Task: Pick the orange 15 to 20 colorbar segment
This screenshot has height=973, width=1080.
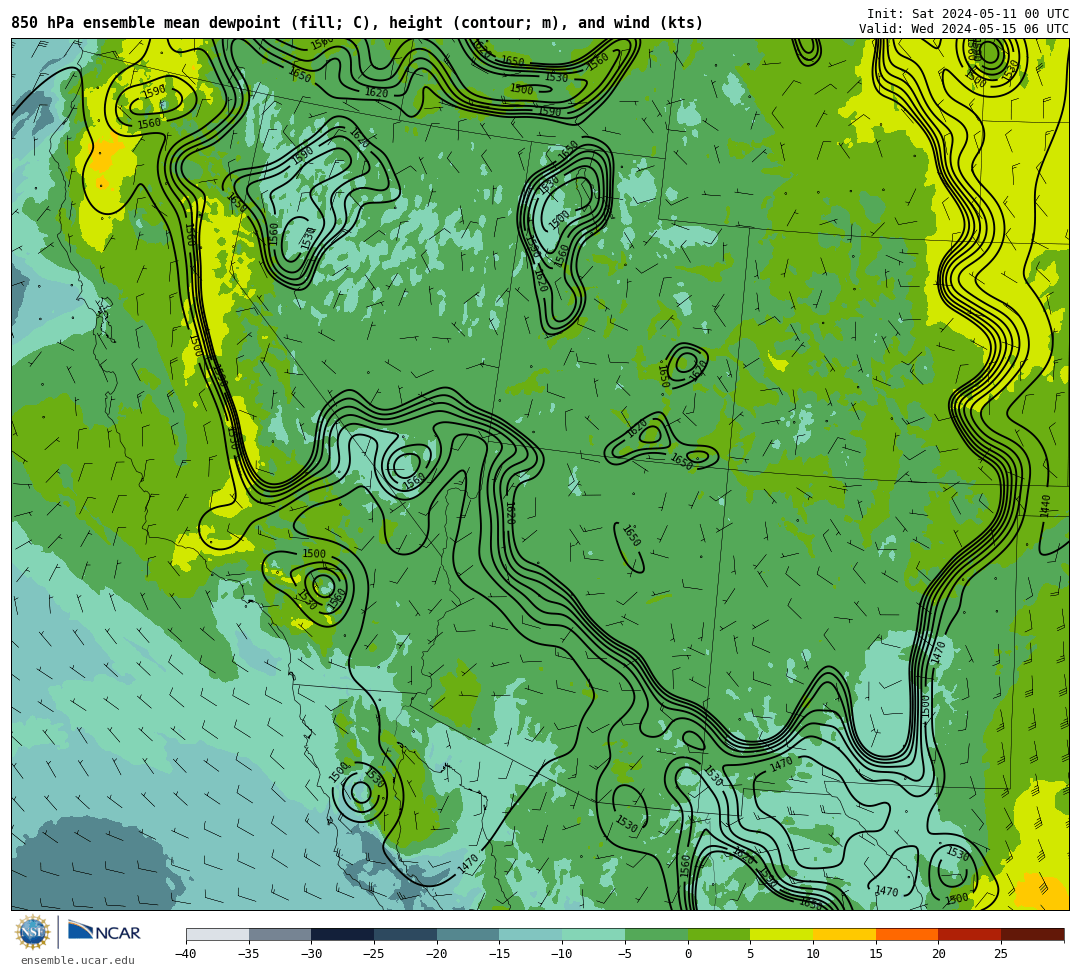Action: pos(907,934)
